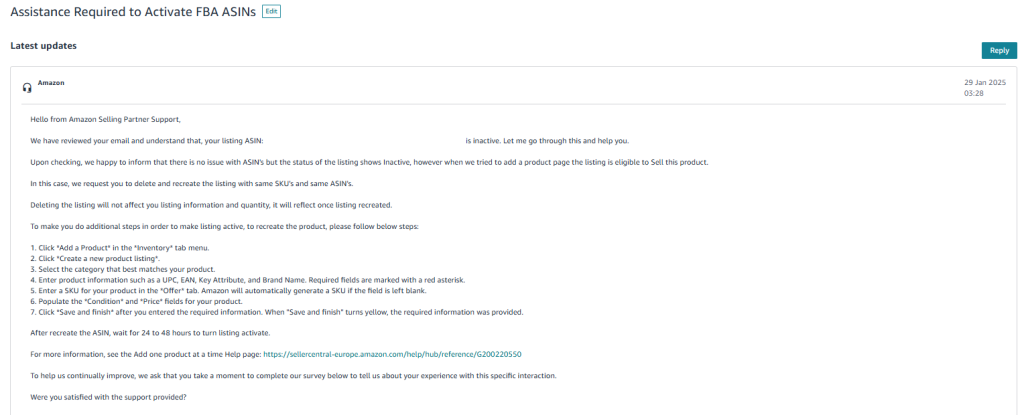1024x415 pixels.
Task: Click the Reply button
Action: (999, 50)
